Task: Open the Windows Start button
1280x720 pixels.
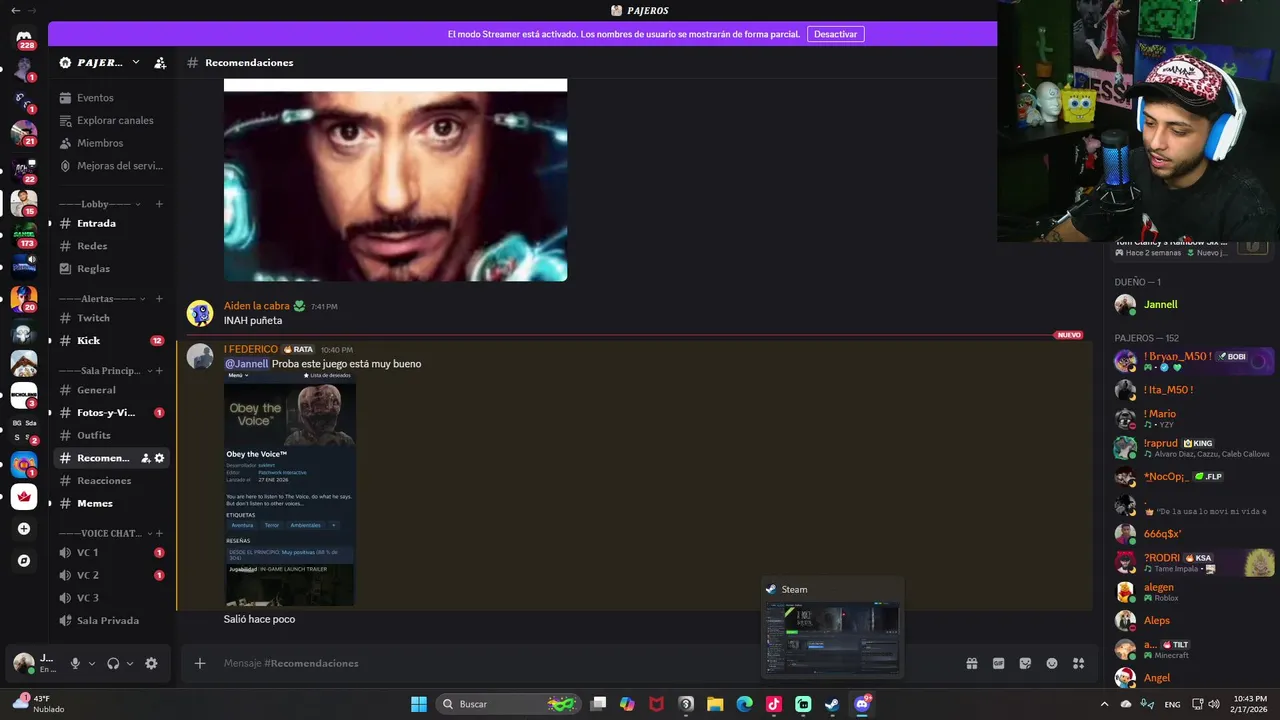Action: tap(419, 704)
